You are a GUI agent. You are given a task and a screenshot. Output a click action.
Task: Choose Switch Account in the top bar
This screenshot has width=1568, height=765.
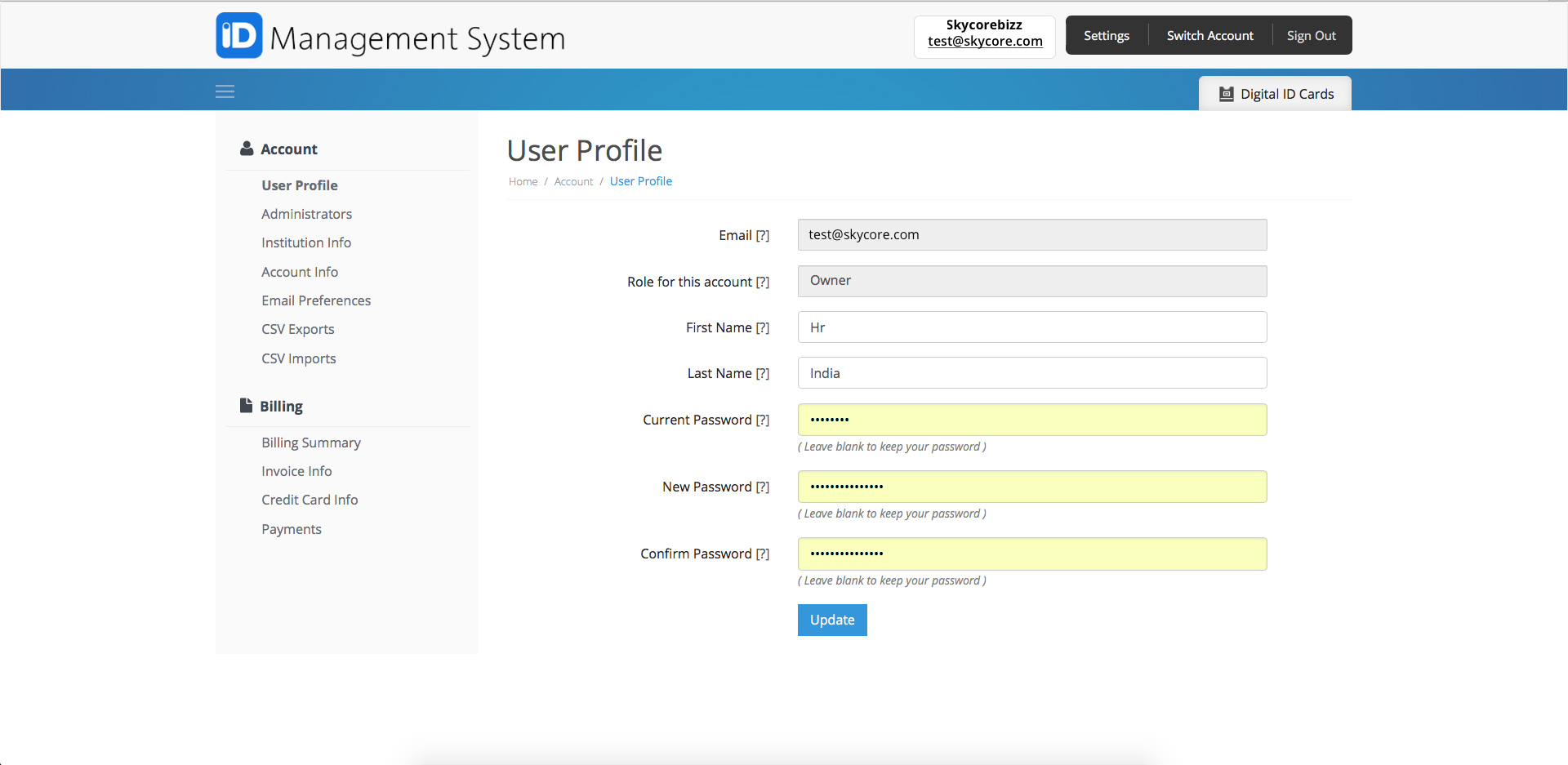coord(1209,36)
